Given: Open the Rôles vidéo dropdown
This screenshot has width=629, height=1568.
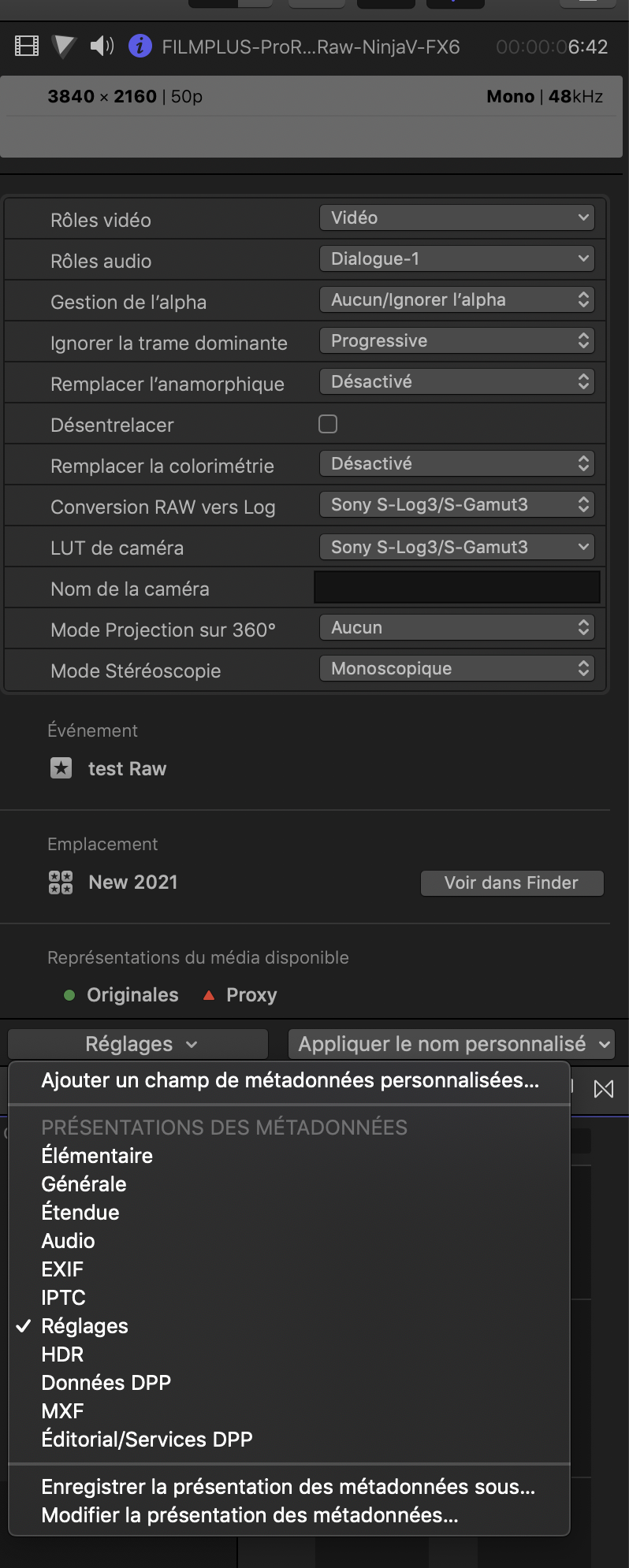Looking at the screenshot, I should click(456, 218).
